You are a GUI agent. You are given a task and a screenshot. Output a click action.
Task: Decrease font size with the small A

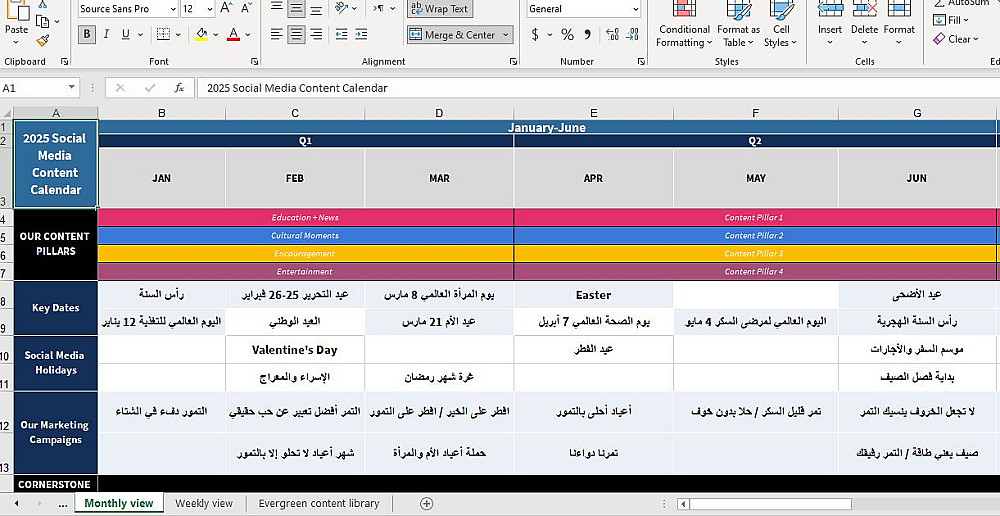point(246,9)
